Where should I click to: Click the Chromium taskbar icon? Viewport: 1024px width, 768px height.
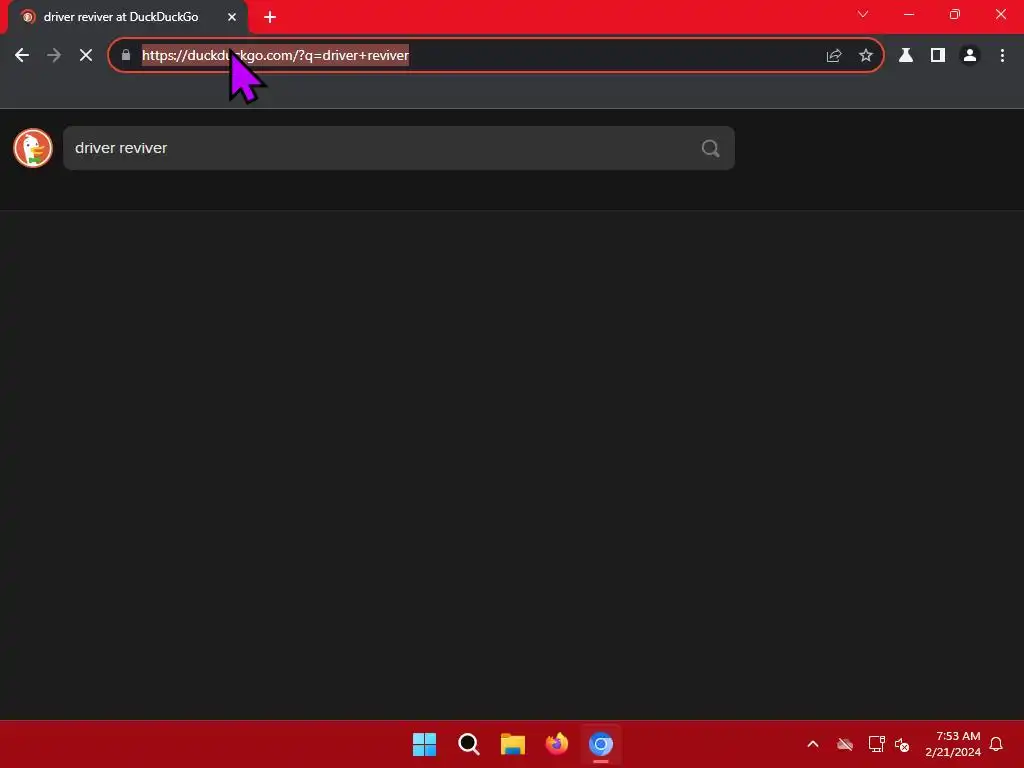[x=601, y=744]
